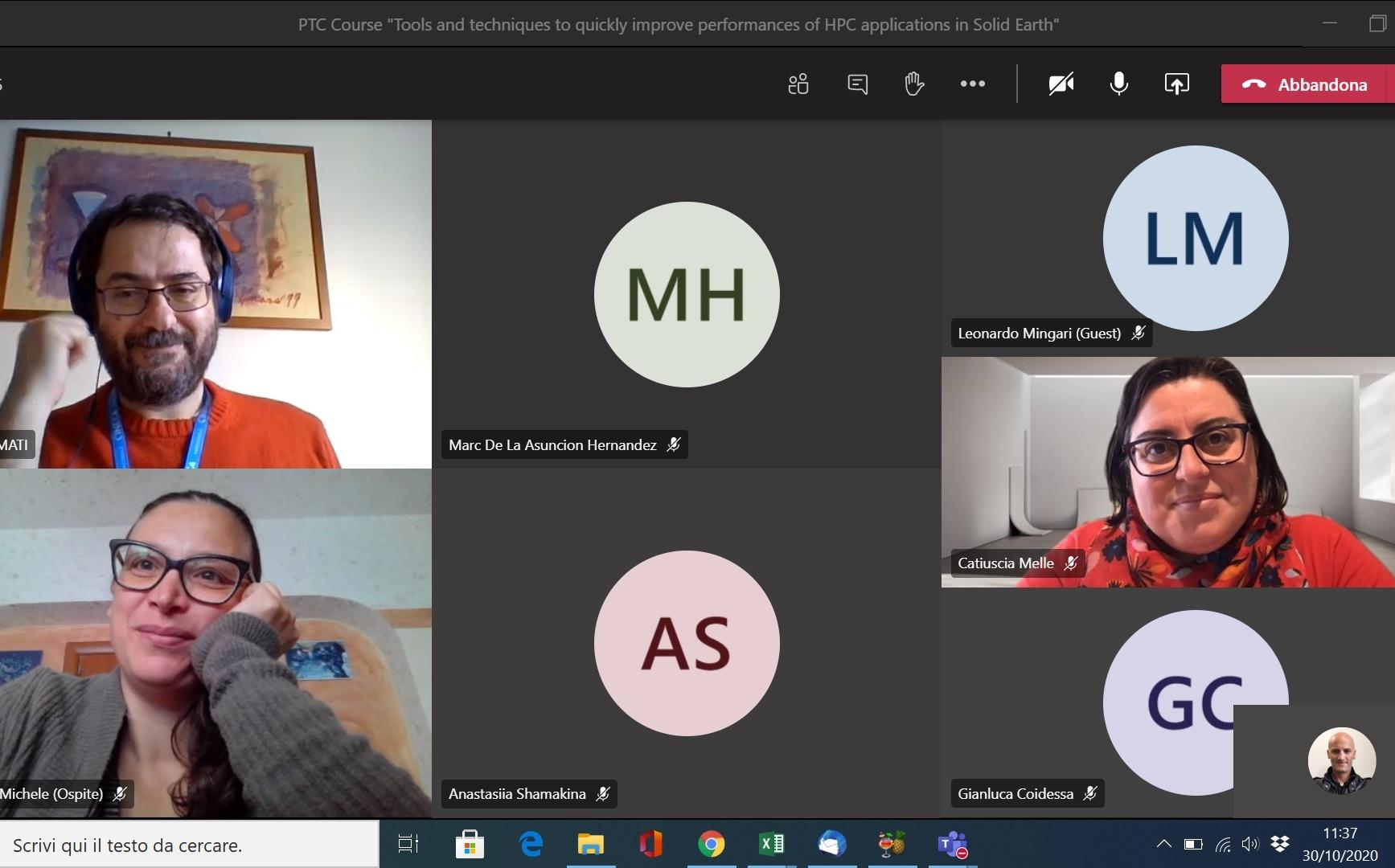
Task: Open Task View from the taskbar
Action: (x=408, y=844)
